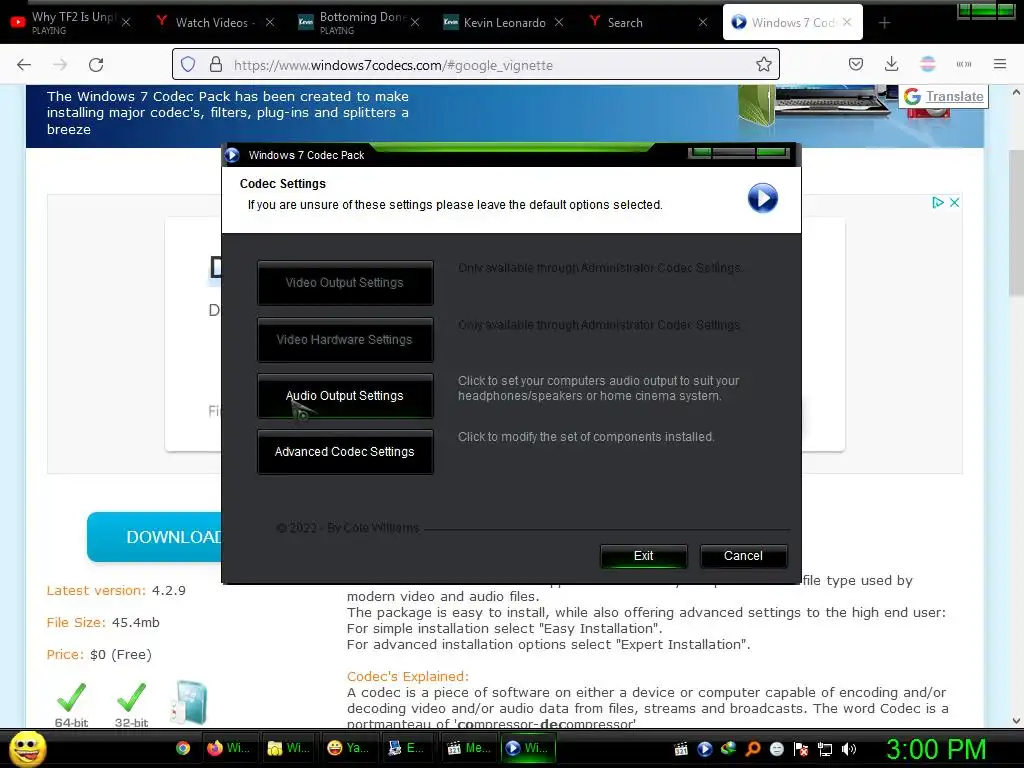This screenshot has height=768, width=1024.
Task: Open the computer 'E...' taskbar item
Action: pyautogui.click(x=406, y=748)
